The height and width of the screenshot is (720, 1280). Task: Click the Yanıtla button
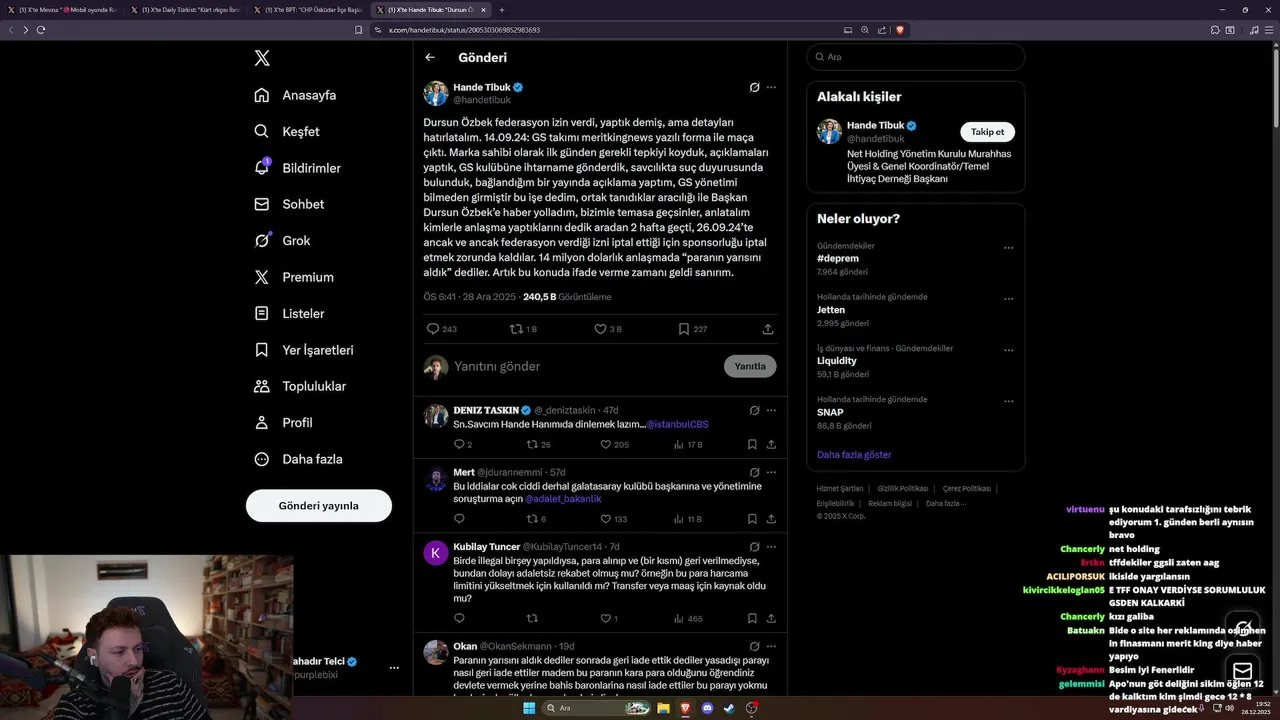click(750, 366)
